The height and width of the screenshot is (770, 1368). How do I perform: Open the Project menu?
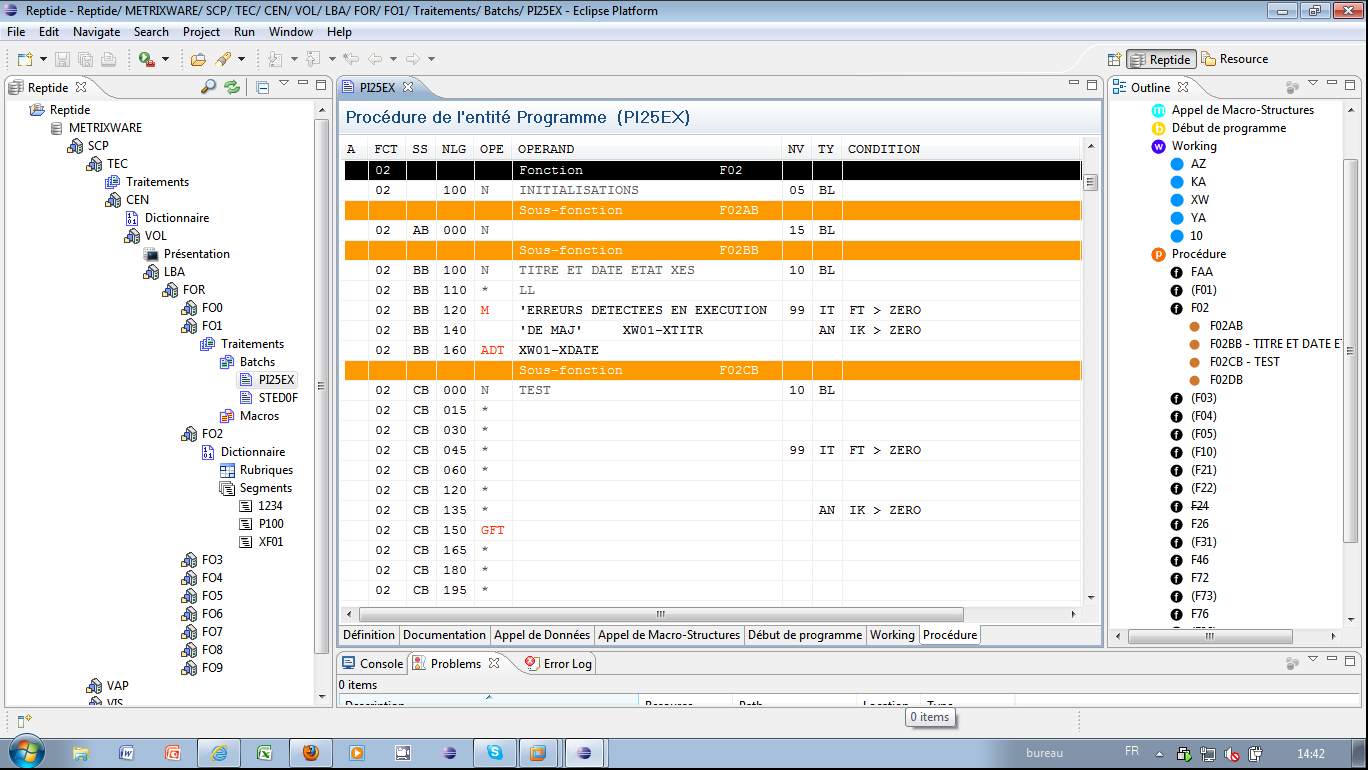pyautogui.click(x=202, y=32)
